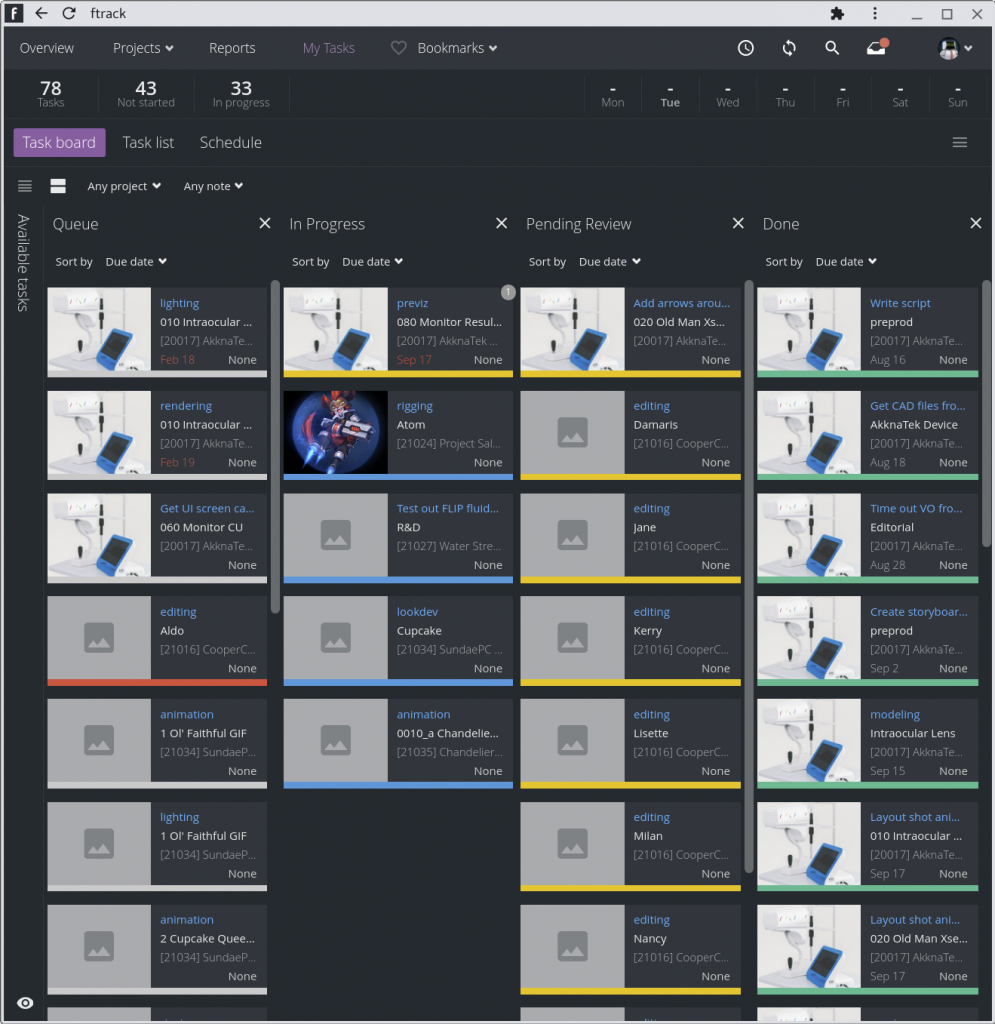The width and height of the screenshot is (995, 1024).
Task: Open the rigging Atom robot thumbnail
Action: 336,432
